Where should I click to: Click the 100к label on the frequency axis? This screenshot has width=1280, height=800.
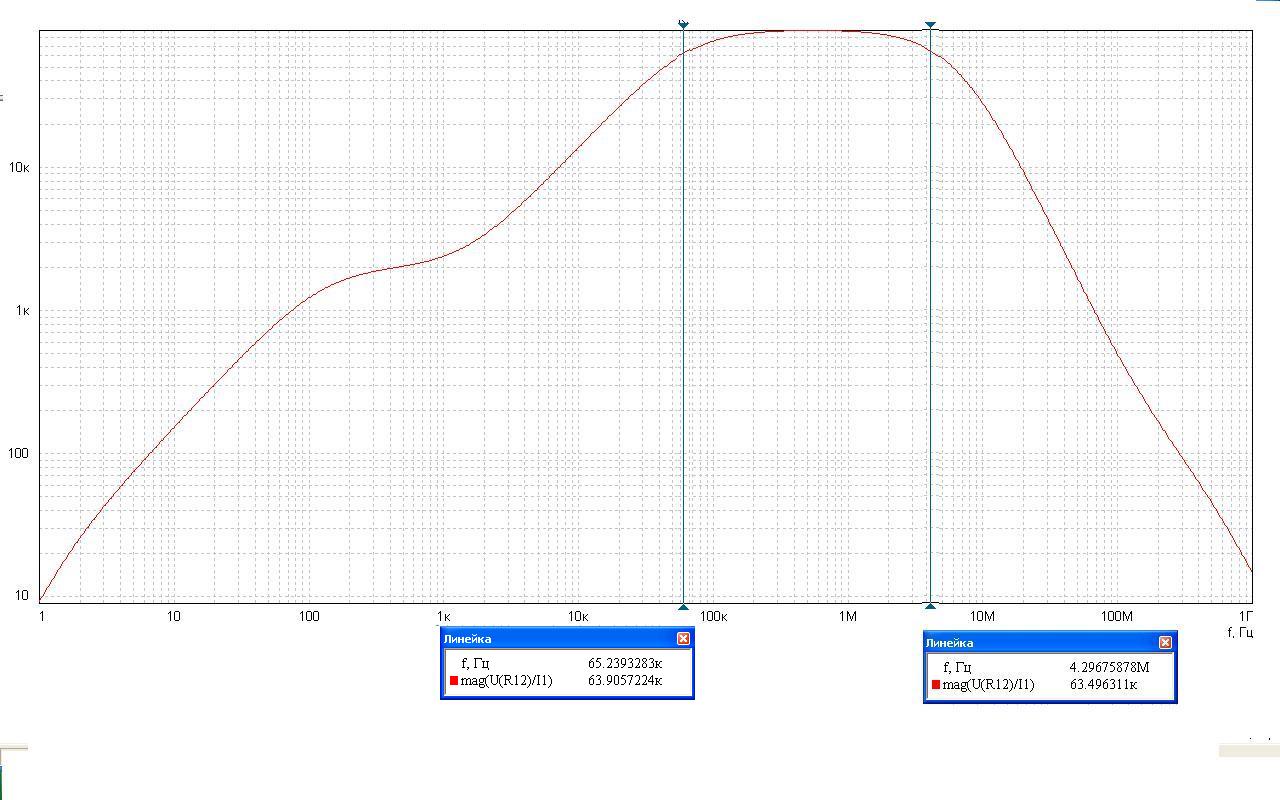click(713, 616)
